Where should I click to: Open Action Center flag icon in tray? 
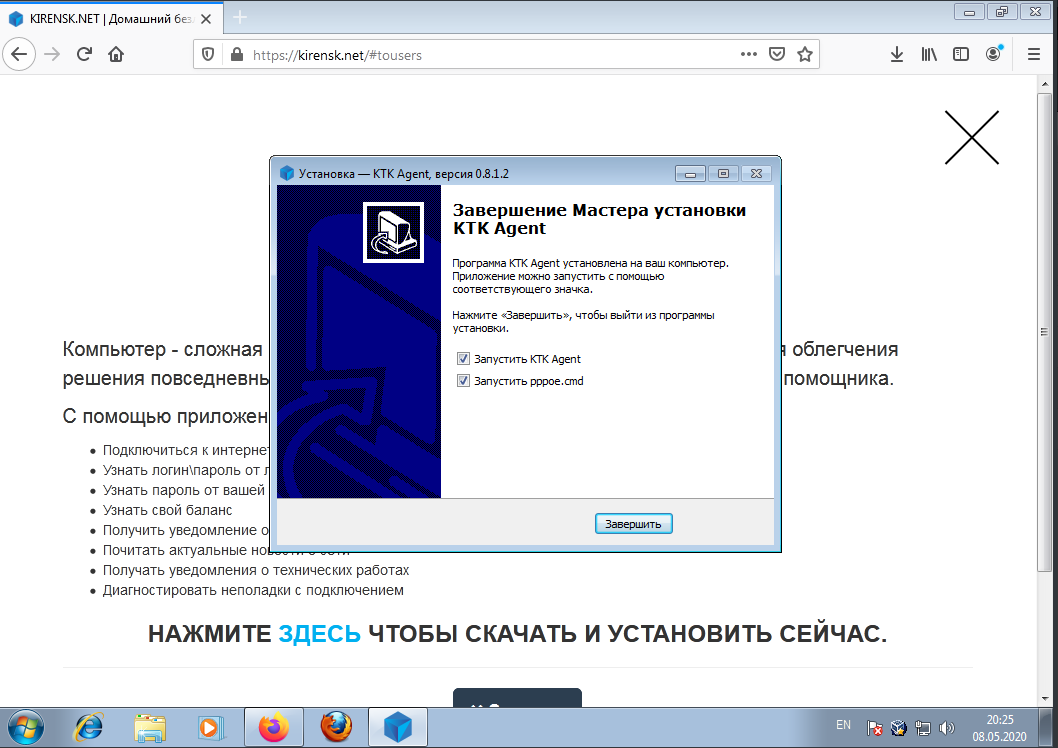click(874, 728)
